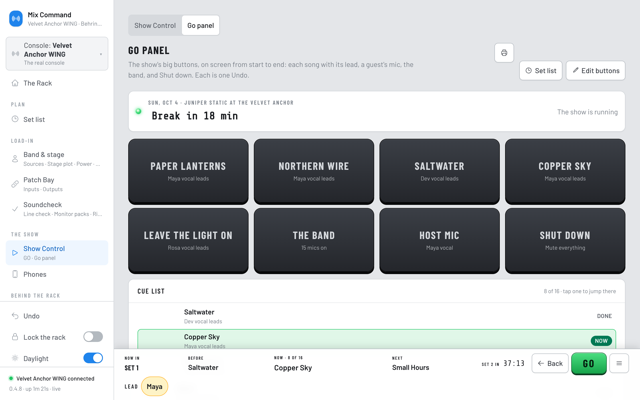
Task: Trigger the Copper Sky big button
Action: point(565,171)
